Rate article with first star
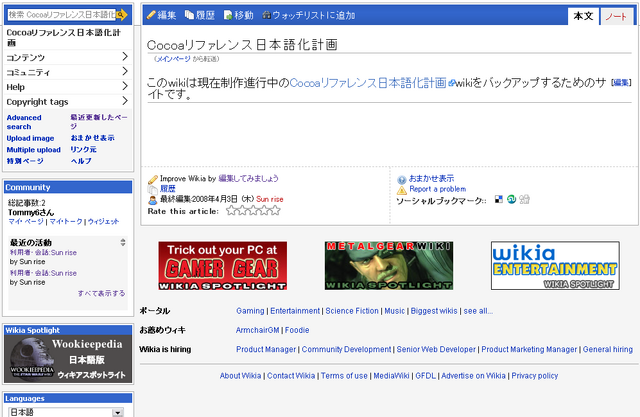The width and height of the screenshot is (640, 417). pyautogui.click(x=232, y=211)
